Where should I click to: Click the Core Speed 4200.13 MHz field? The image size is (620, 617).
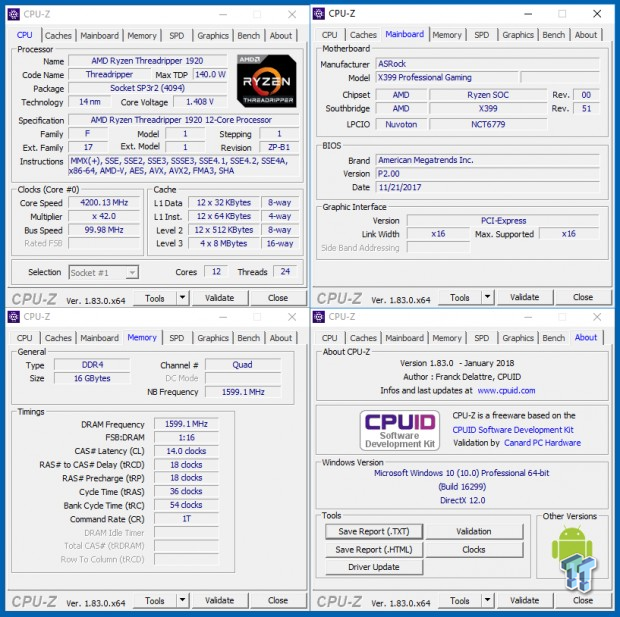point(104,203)
